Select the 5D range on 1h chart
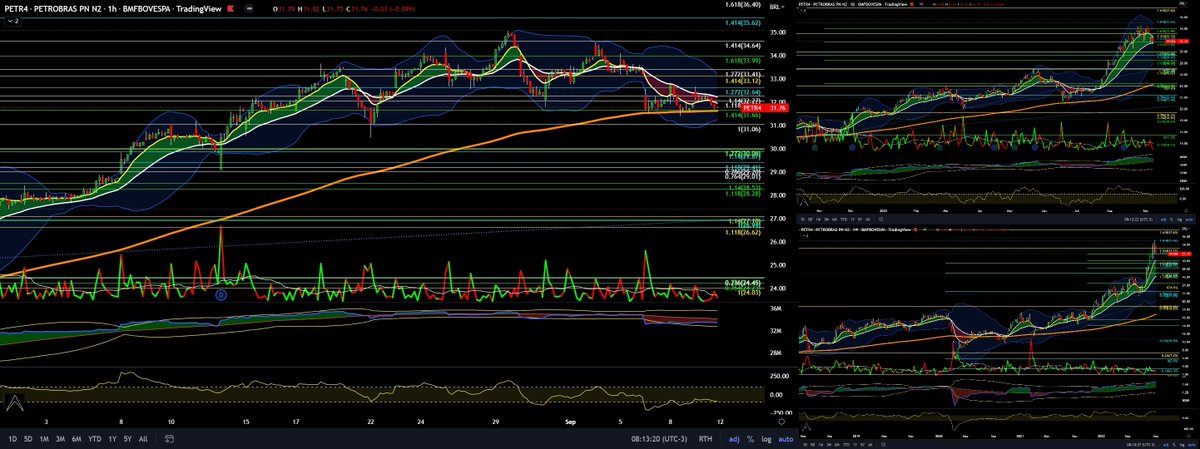Image resolution: width=1200 pixels, height=449 pixels. [28, 438]
